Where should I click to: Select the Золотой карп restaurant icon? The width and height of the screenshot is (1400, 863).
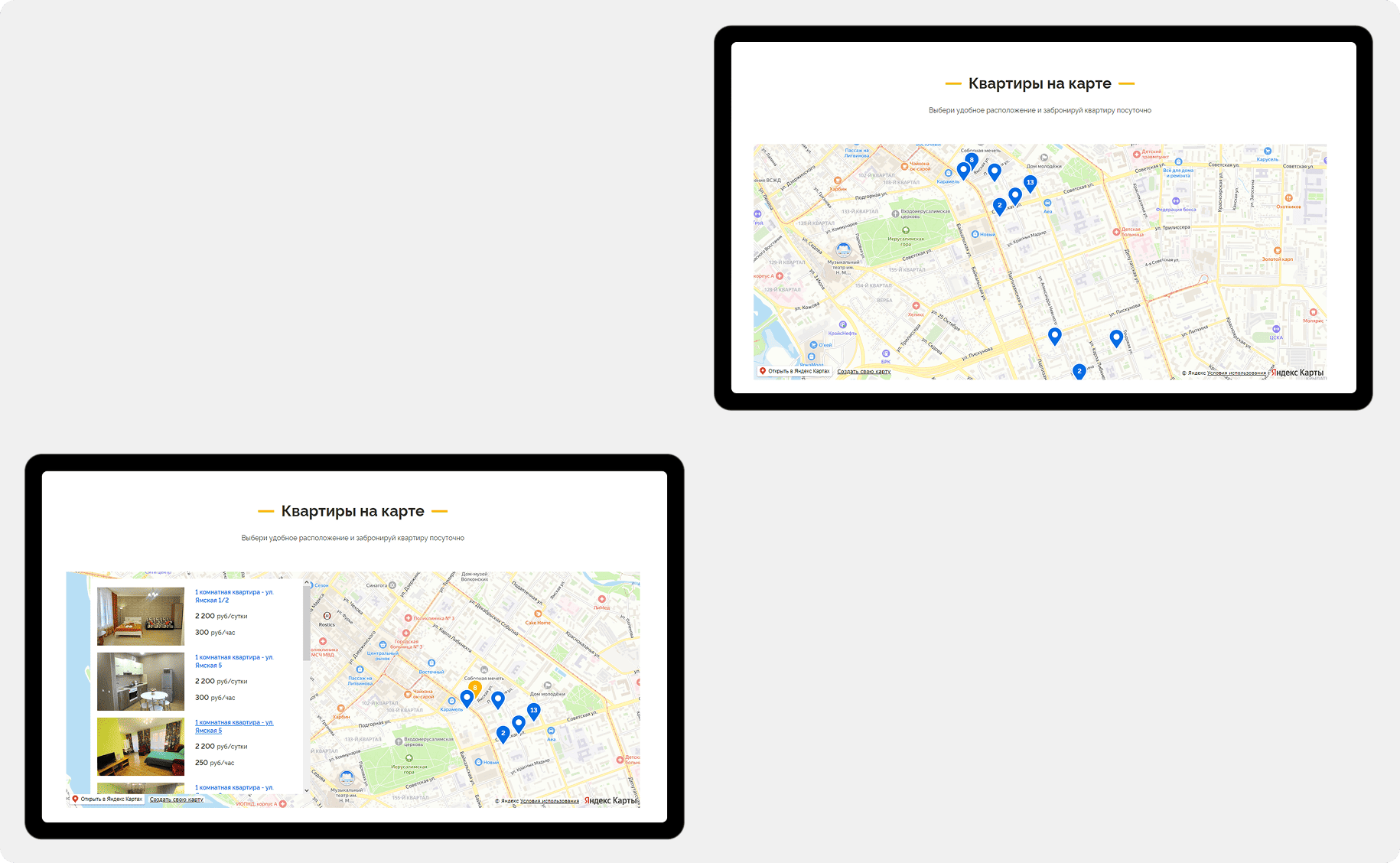(x=1277, y=251)
